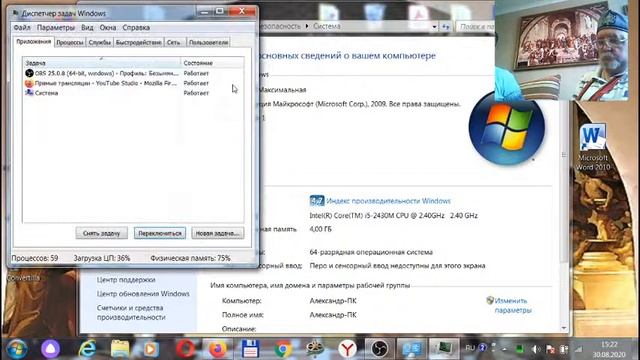Viewport: 640px width, 360px height.
Task: Sort tasks by the Задача column header
Action: (102, 63)
